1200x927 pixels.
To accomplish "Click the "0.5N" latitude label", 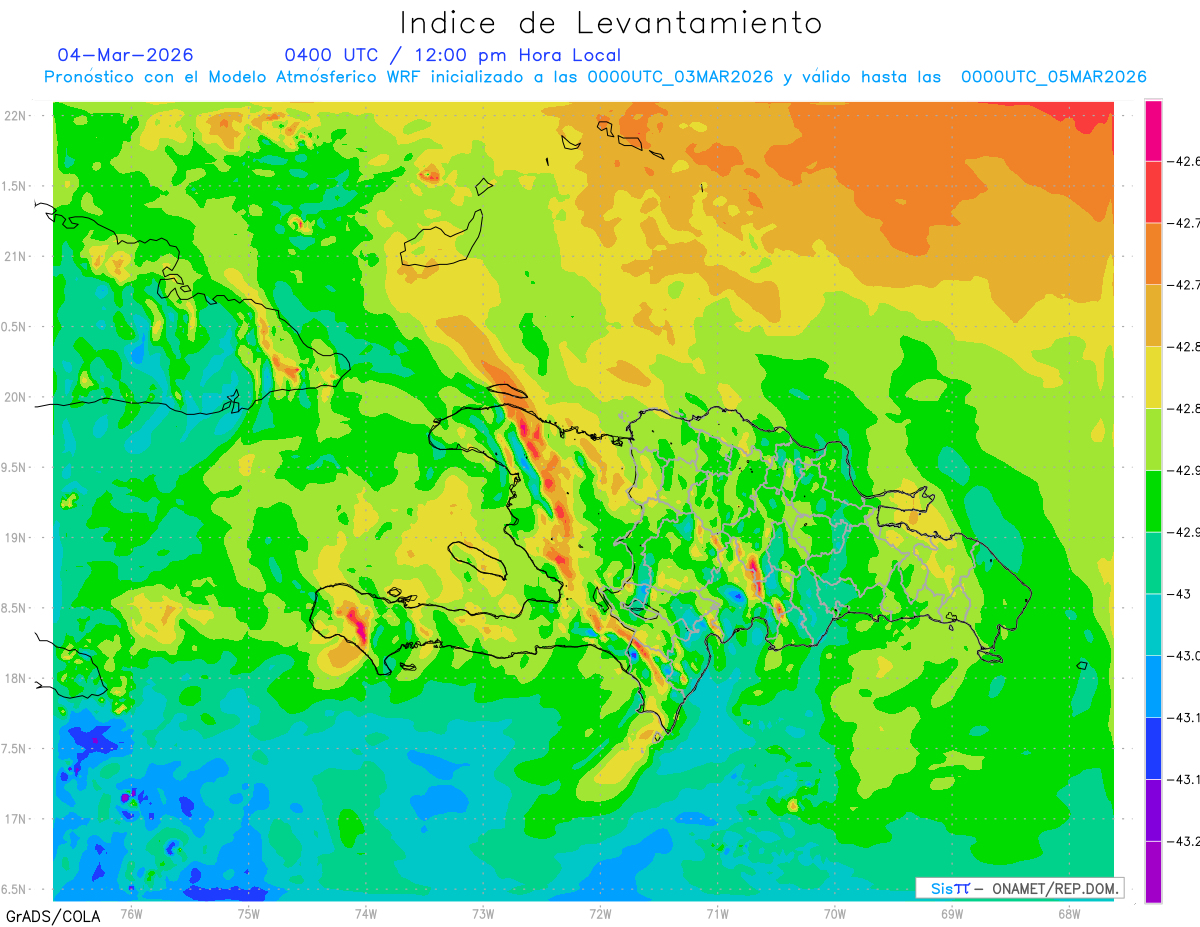I will tap(15, 327).
